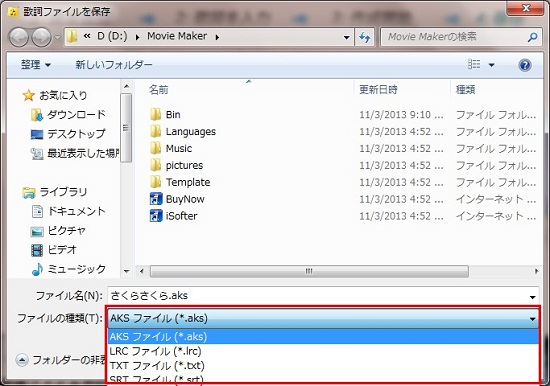Image resolution: width=550 pixels, height=386 pixels.
Task: Click the ダウンロード folder icon
Action: (36, 115)
